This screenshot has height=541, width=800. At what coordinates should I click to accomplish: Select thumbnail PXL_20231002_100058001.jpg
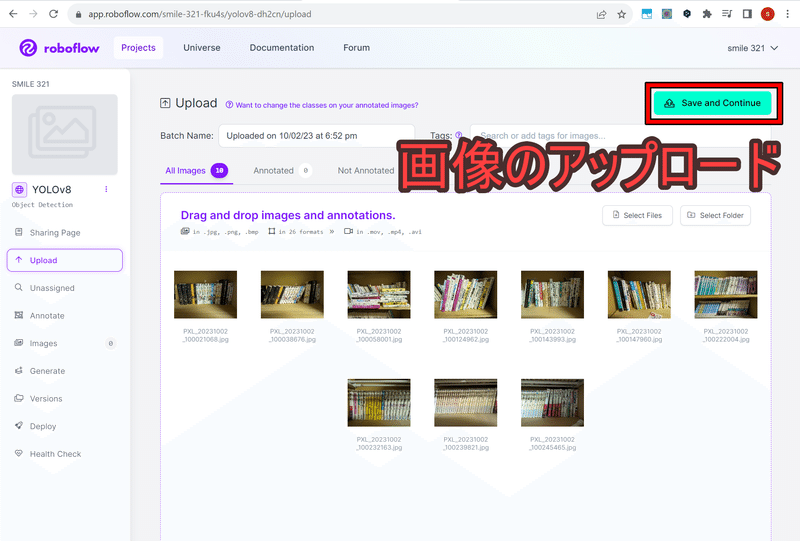pyautogui.click(x=379, y=294)
